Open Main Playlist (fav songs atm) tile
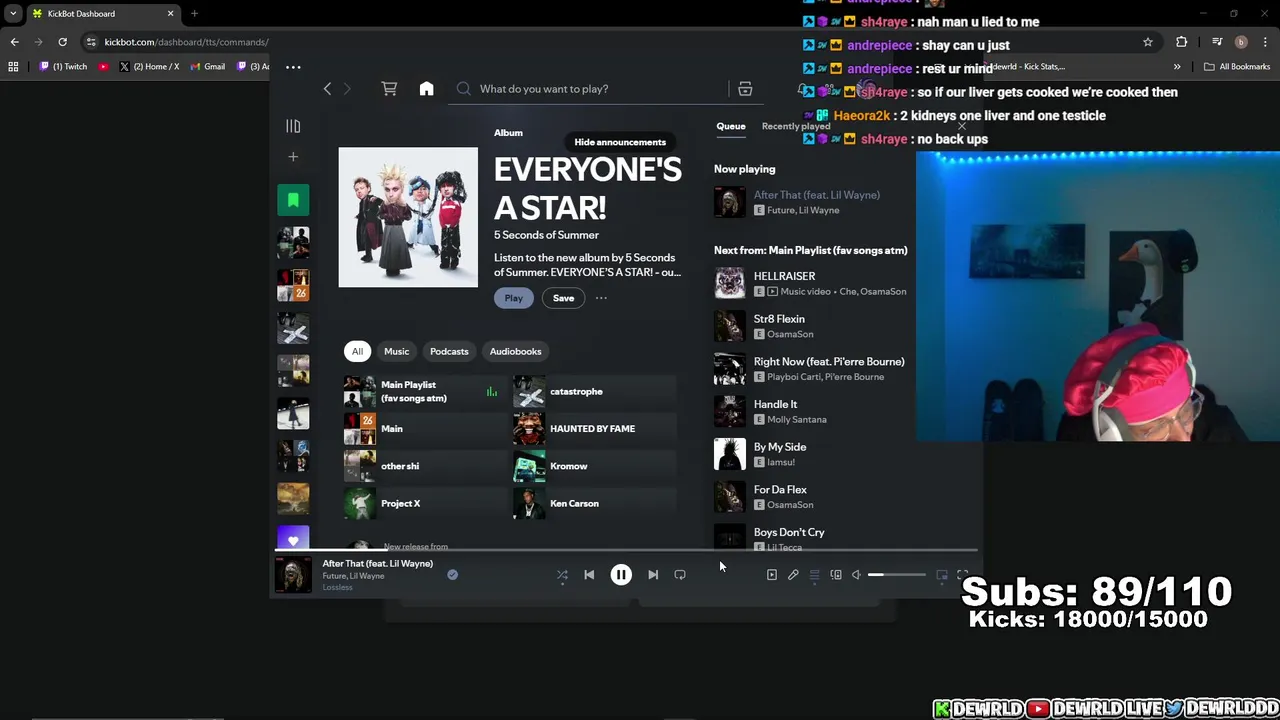The height and width of the screenshot is (720, 1280). click(423, 391)
